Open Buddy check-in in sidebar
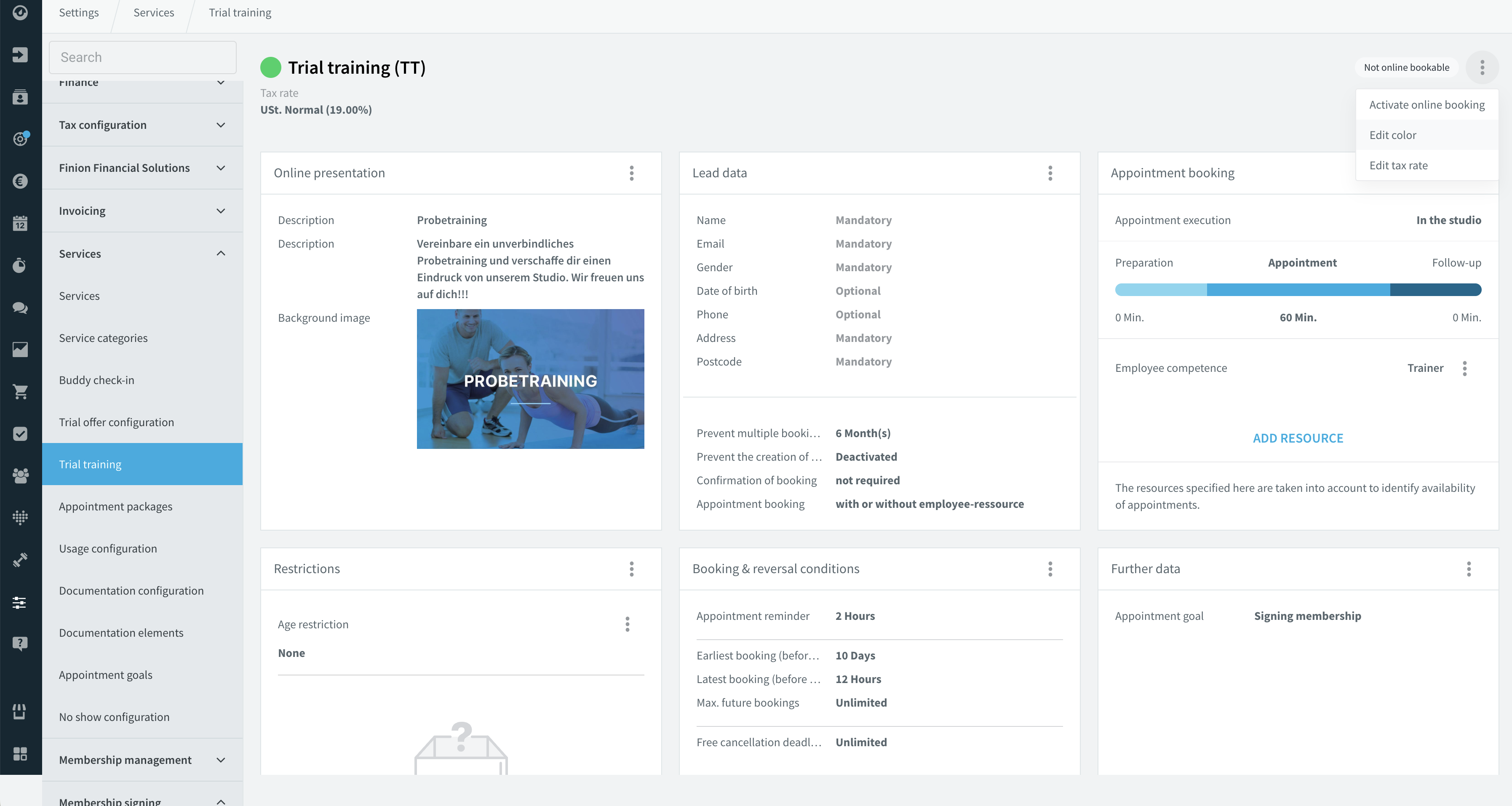This screenshot has height=806, width=1512. tap(143, 380)
